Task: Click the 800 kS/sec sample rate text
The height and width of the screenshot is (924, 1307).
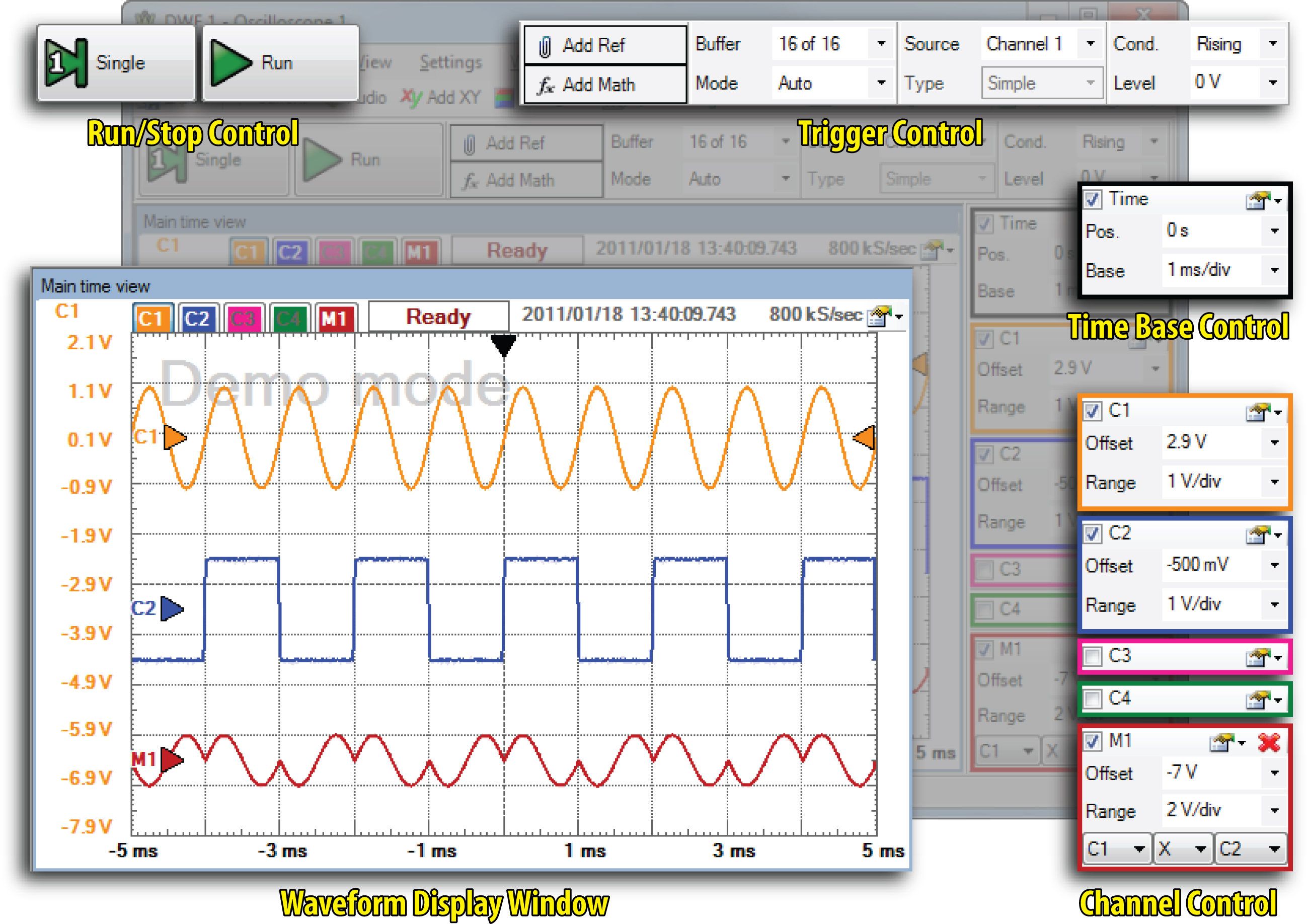Action: click(x=816, y=314)
